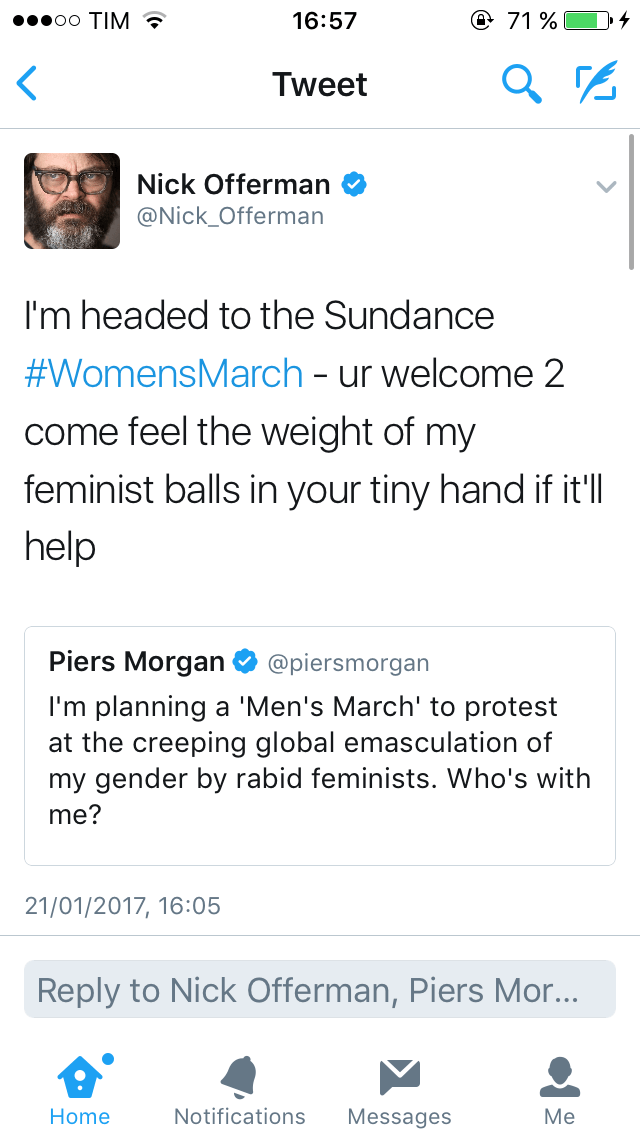Open the @Nick_Offerman handle

click(230, 216)
